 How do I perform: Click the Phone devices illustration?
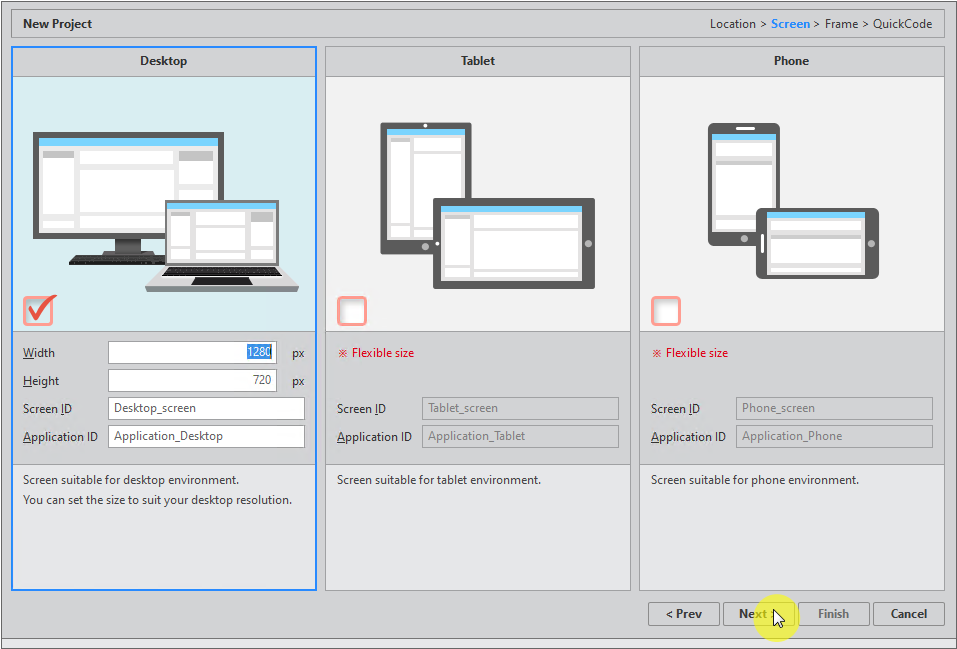tap(792, 200)
